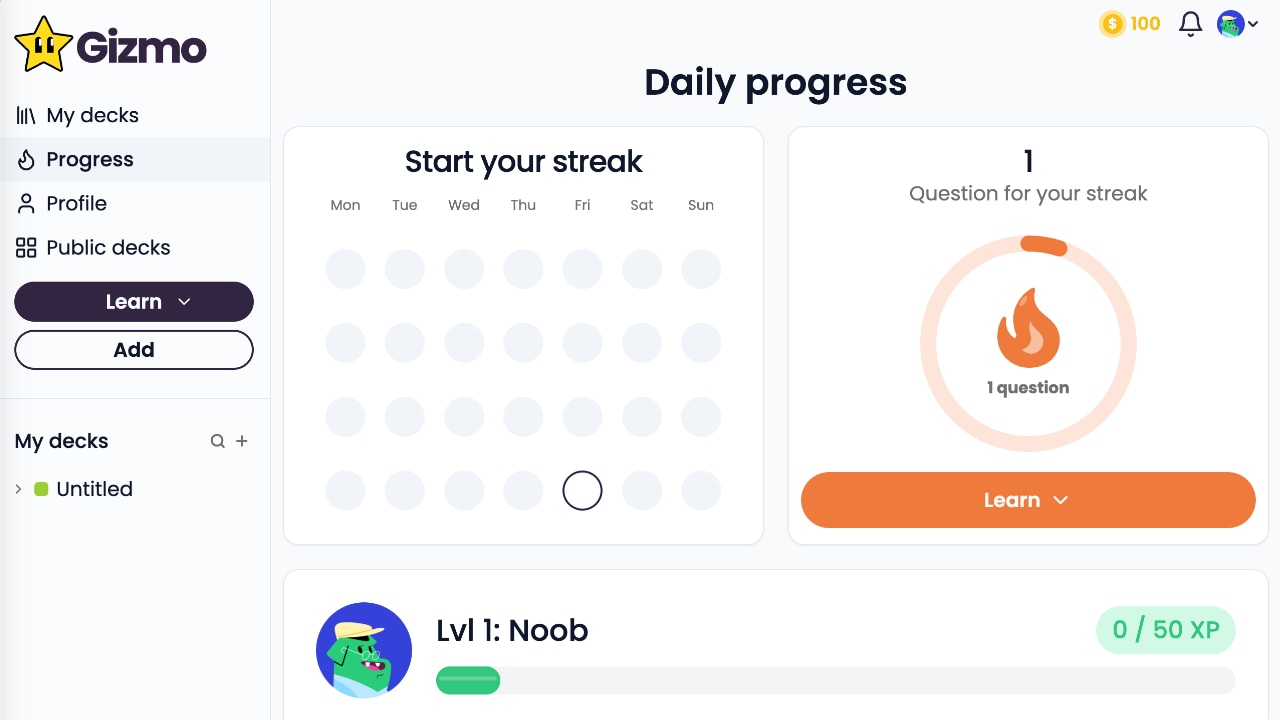The height and width of the screenshot is (720, 1280).
Task: Add a new deck with plus icon
Action: 242,441
